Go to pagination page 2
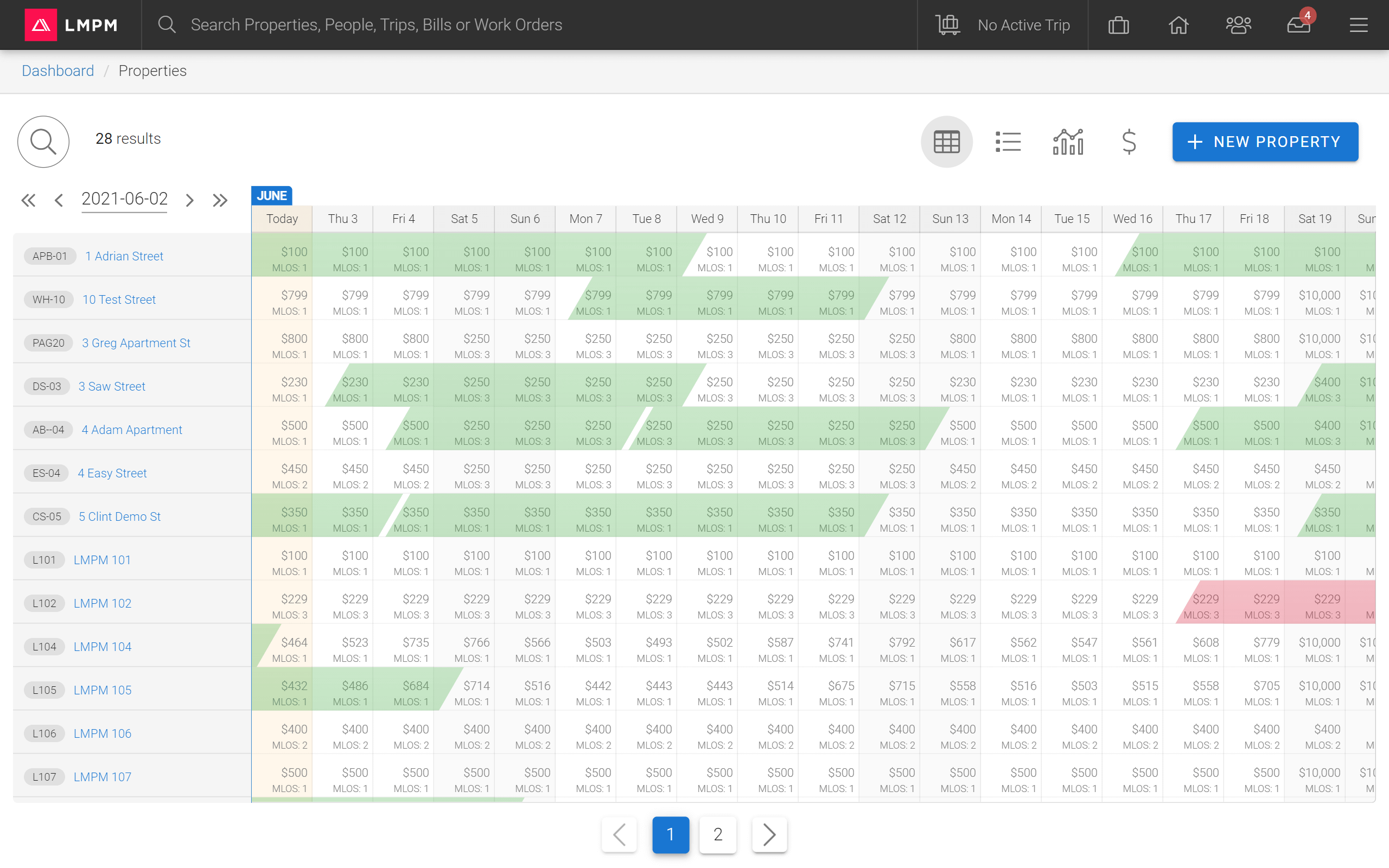Screen dimensions: 1389x868 click(x=717, y=834)
